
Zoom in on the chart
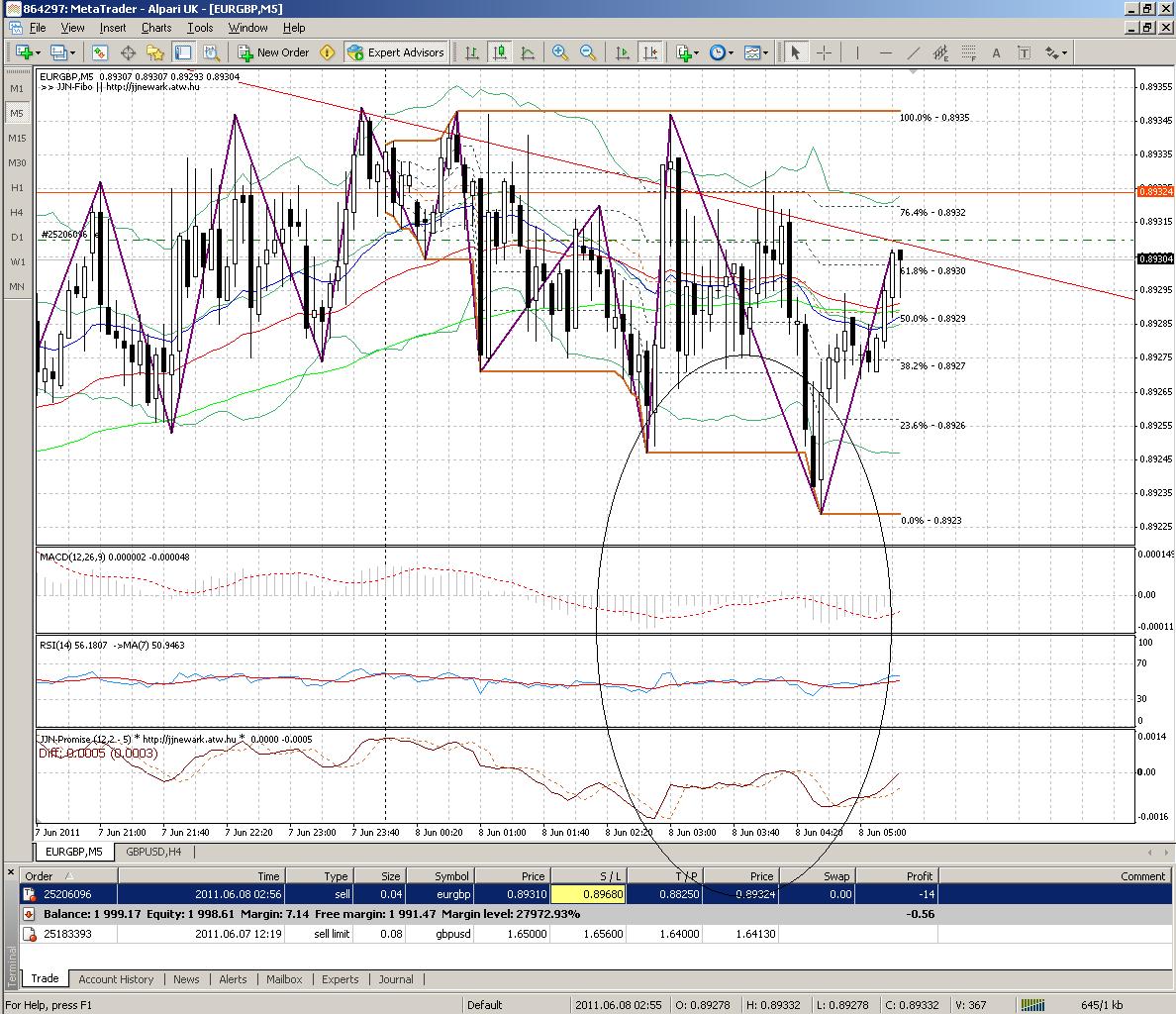[560, 52]
